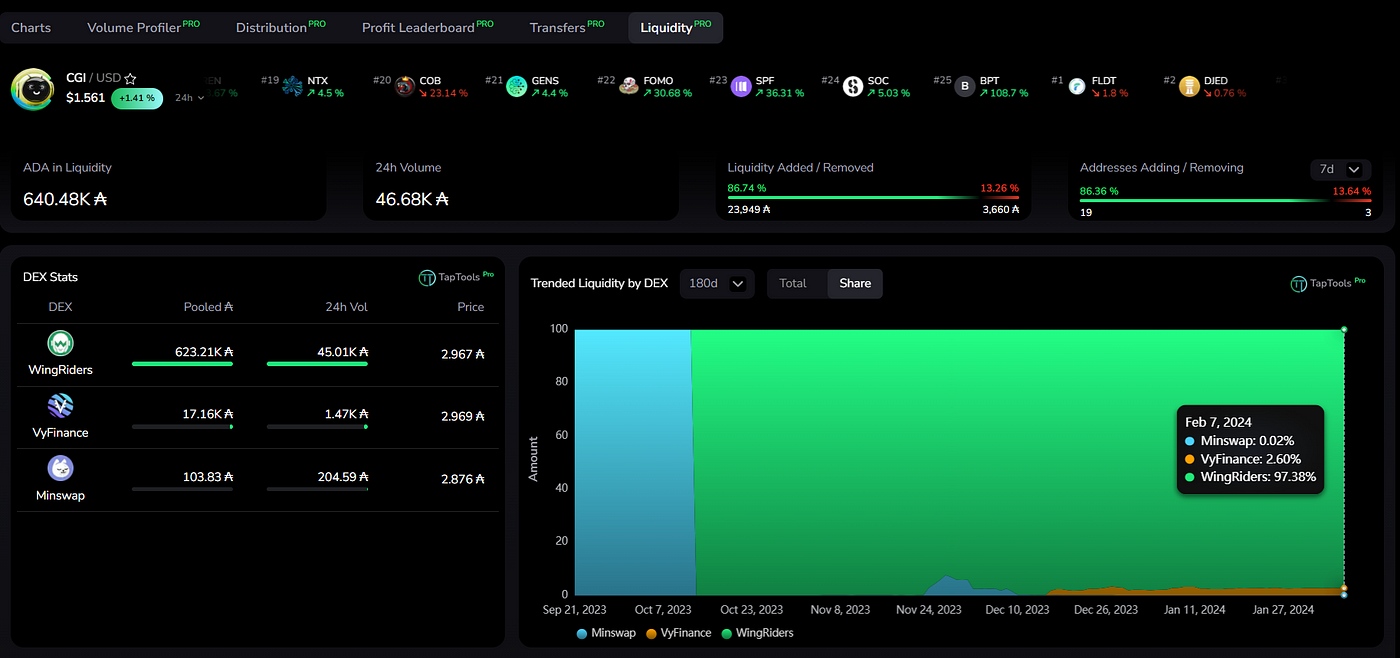The image size is (1400, 658).
Task: Click the 13.64 % addresses removing percentage
Action: click(1352, 190)
